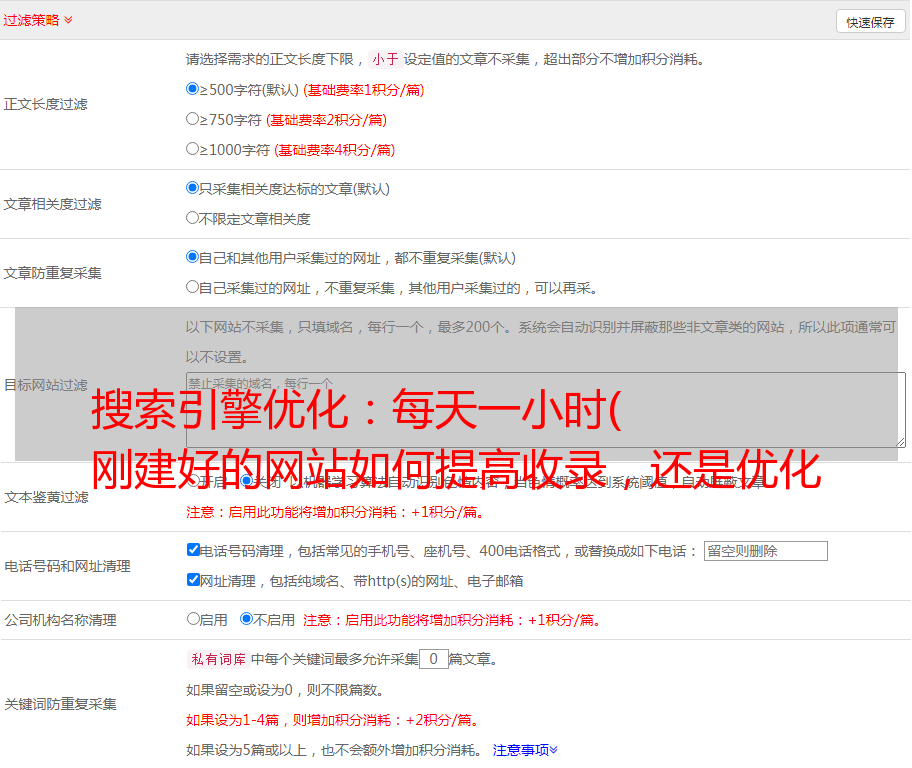Screen dimensions: 912x768
Task: Click the 文章相关度过滤 row label
Action: point(52,204)
